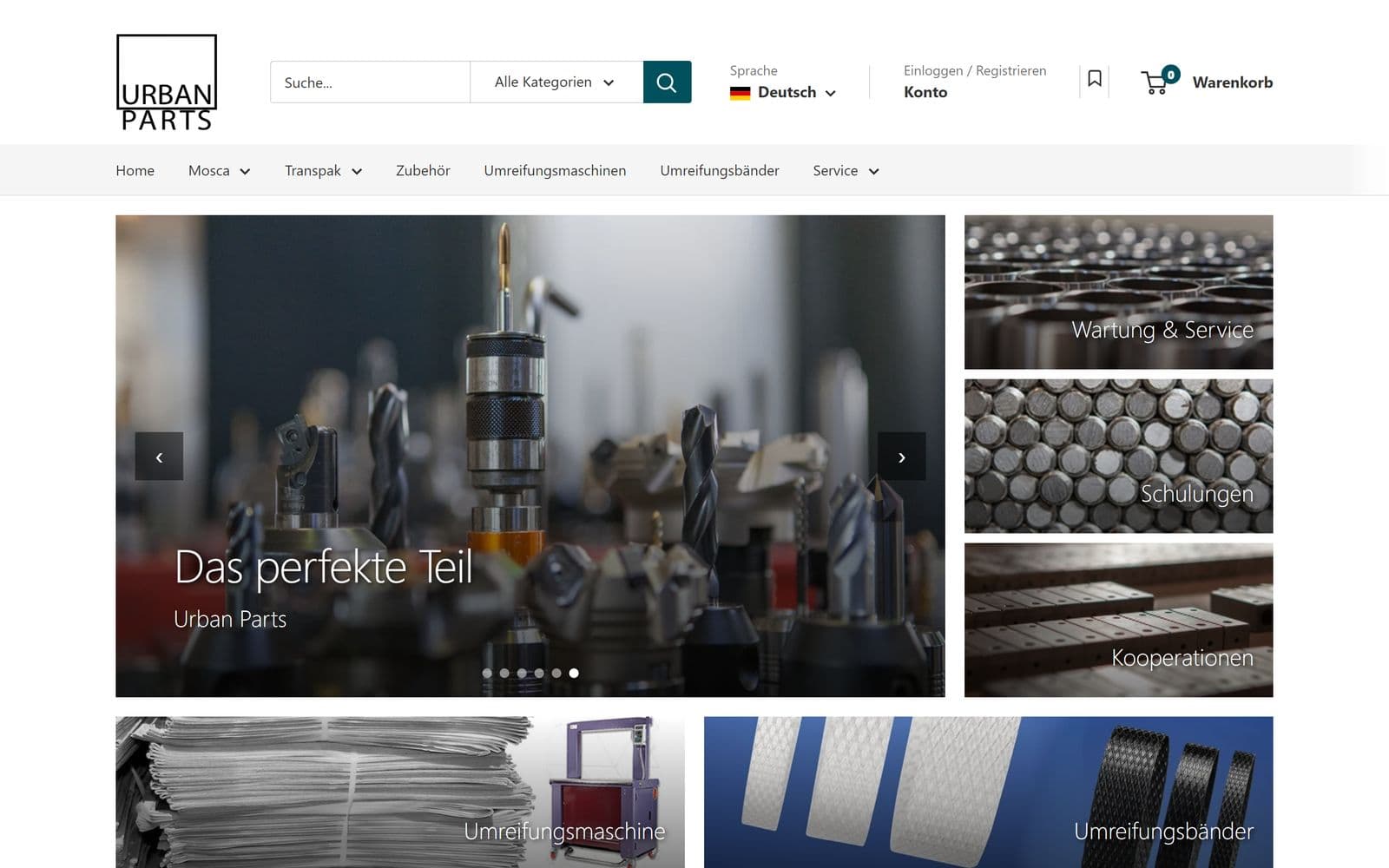Click the Das perfekte Teil headline
This screenshot has width=1389, height=868.
pyautogui.click(x=324, y=568)
